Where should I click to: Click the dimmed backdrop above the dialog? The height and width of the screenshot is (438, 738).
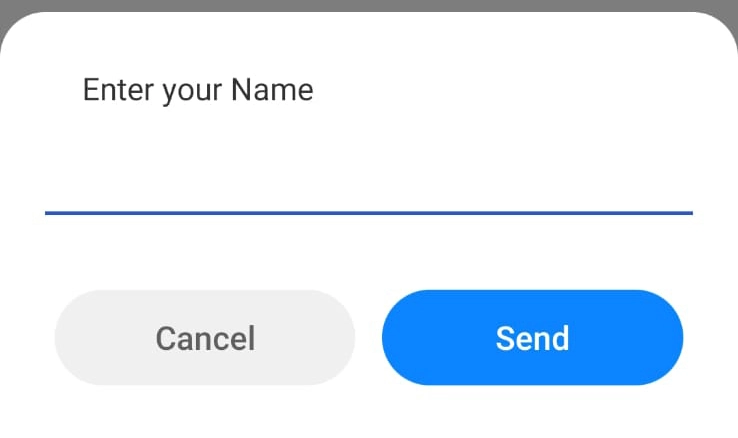[368, 5]
